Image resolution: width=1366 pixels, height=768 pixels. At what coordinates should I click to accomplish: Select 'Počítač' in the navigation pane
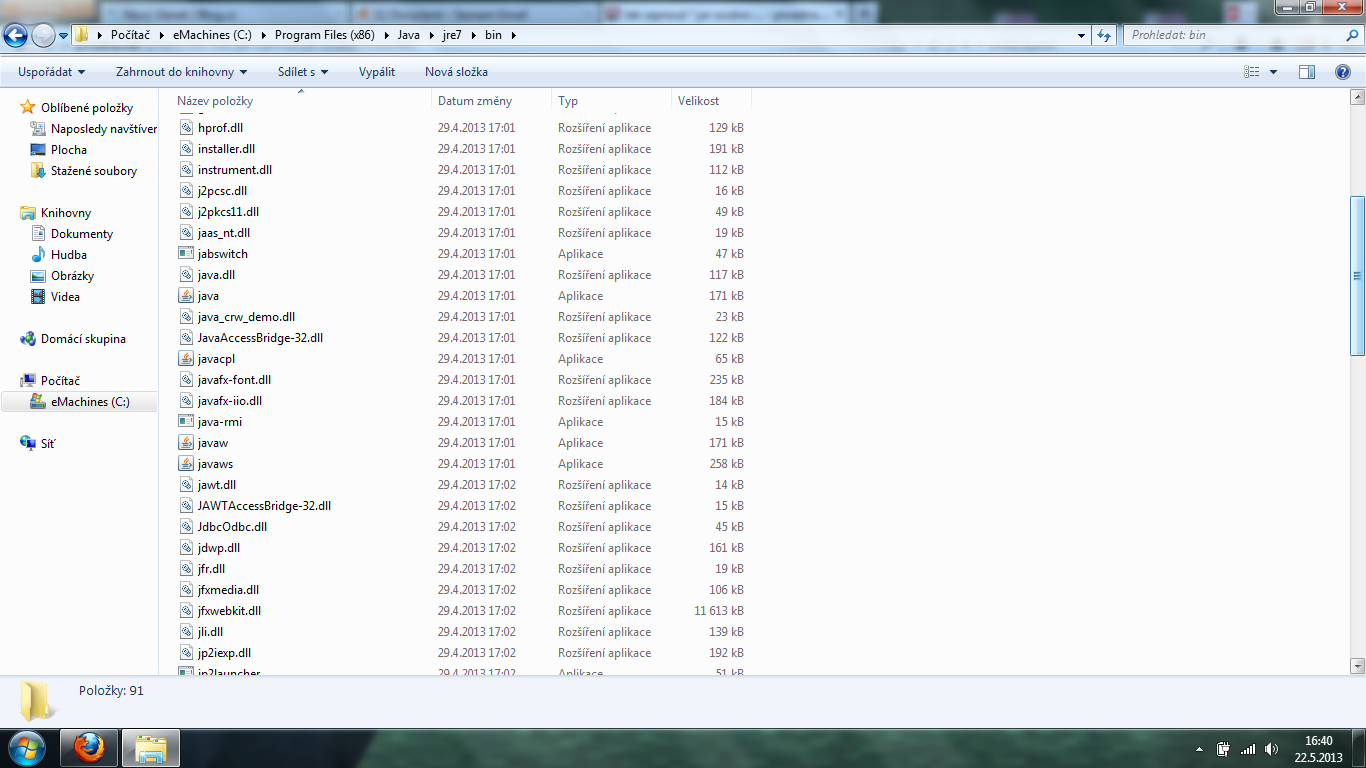(60, 381)
